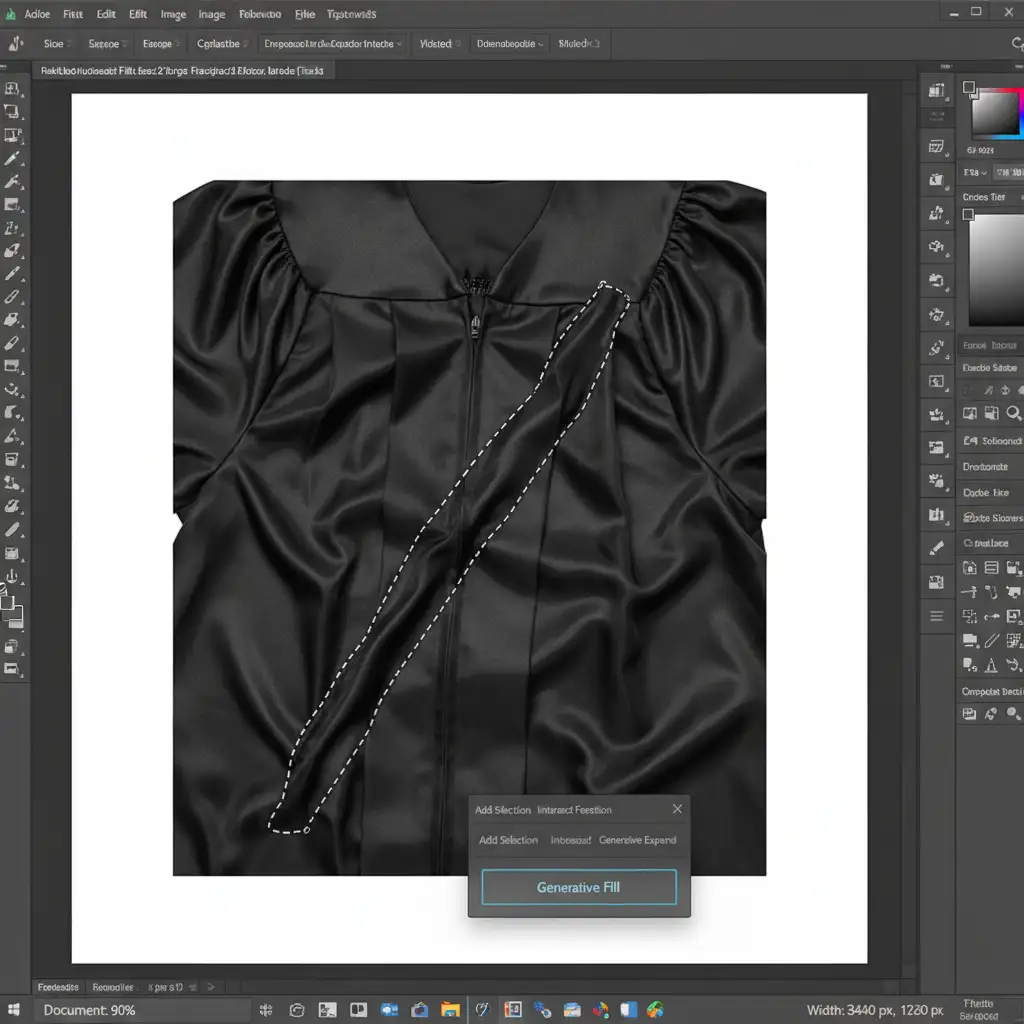This screenshot has width=1024, height=1024.
Task: Choose the Add Selection option
Action: pyautogui.click(x=508, y=840)
